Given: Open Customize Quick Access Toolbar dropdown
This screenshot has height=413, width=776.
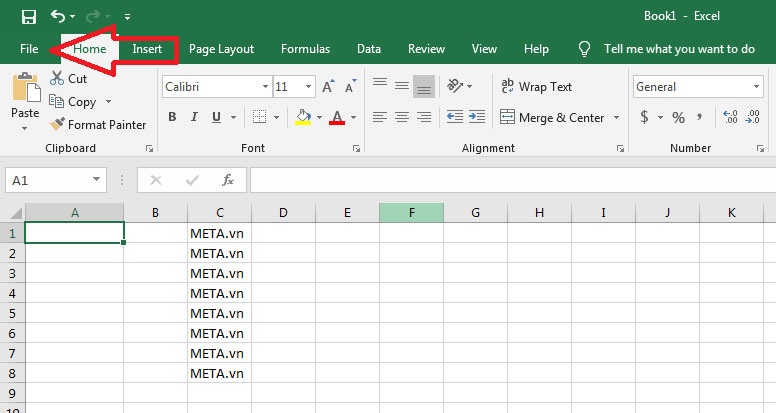Looking at the screenshot, I should [127, 17].
